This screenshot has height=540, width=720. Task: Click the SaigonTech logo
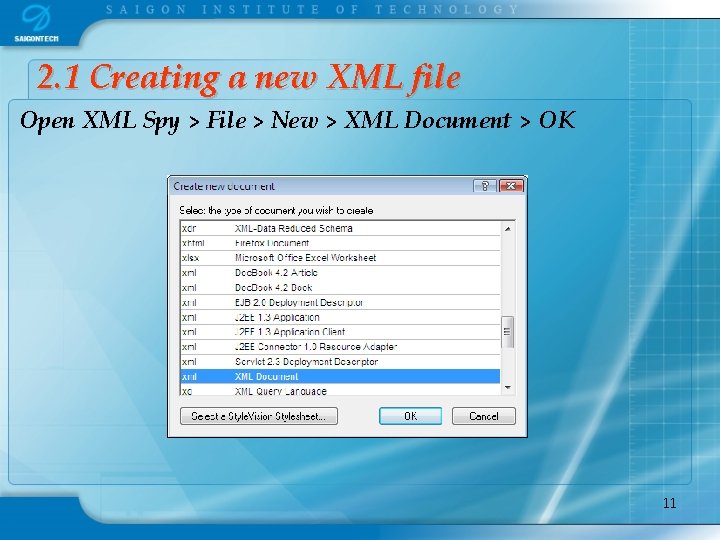36,24
